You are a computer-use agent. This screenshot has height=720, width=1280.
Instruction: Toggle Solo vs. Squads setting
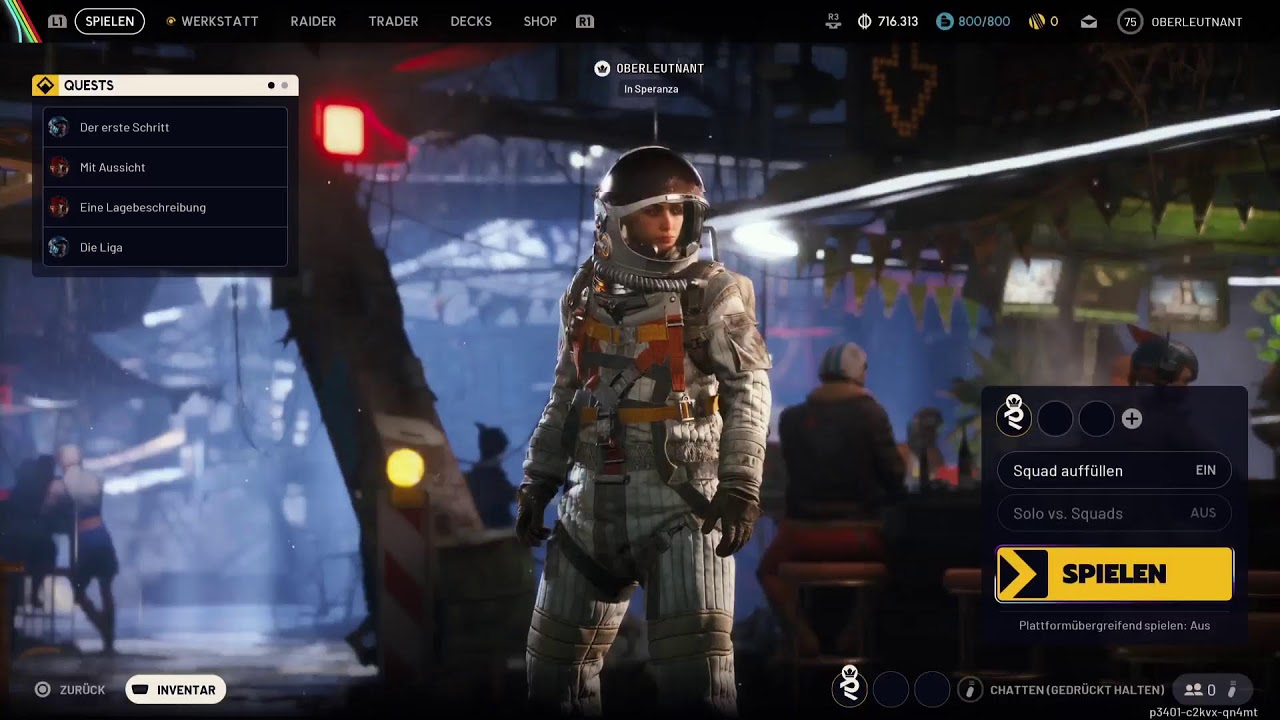(1114, 513)
